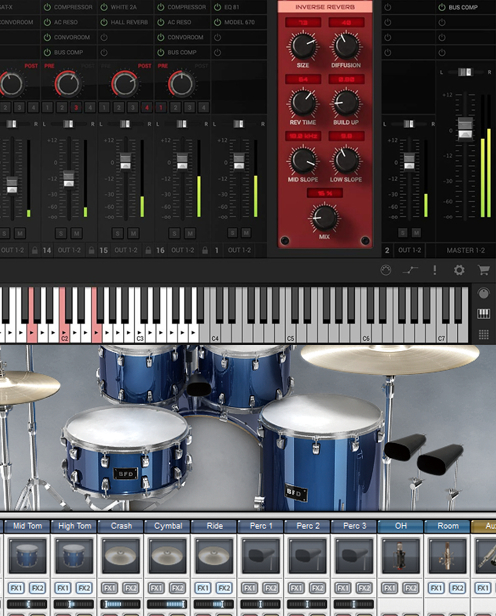
Task: Open the WHITE 2A effect slot name
Action: 124,7
